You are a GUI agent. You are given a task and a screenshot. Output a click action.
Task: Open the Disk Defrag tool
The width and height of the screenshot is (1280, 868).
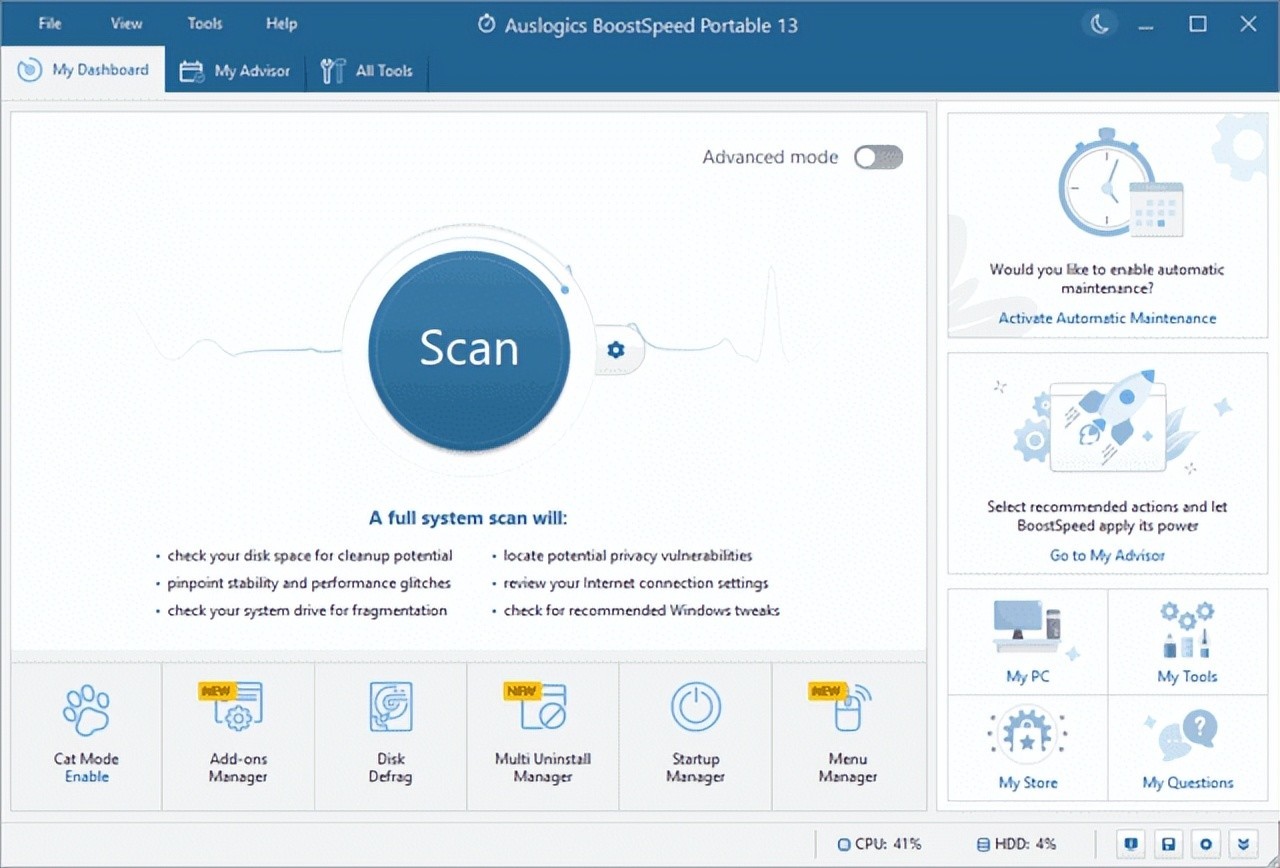(390, 735)
